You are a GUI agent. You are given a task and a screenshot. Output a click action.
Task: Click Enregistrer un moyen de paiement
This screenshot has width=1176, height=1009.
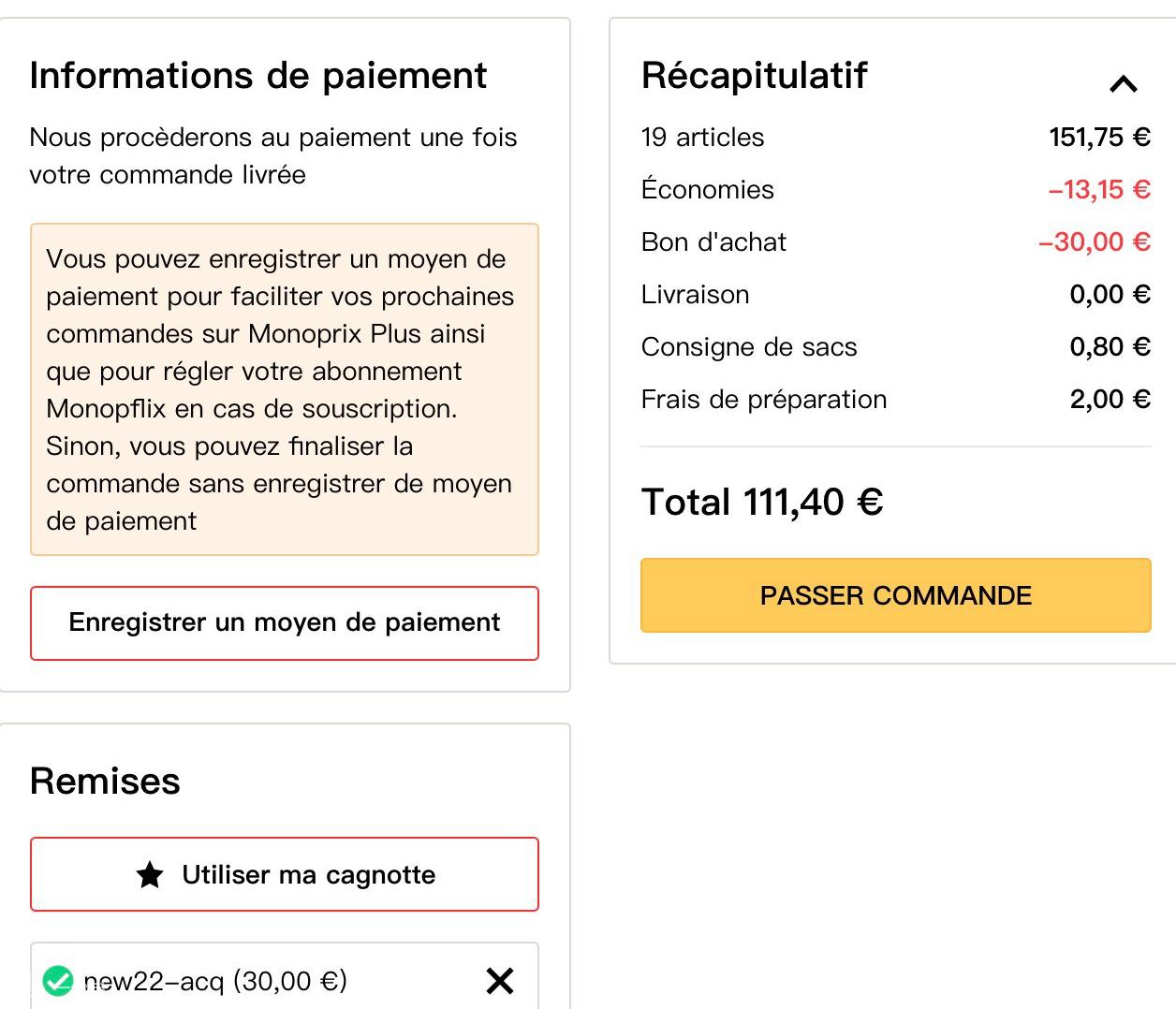285,623
